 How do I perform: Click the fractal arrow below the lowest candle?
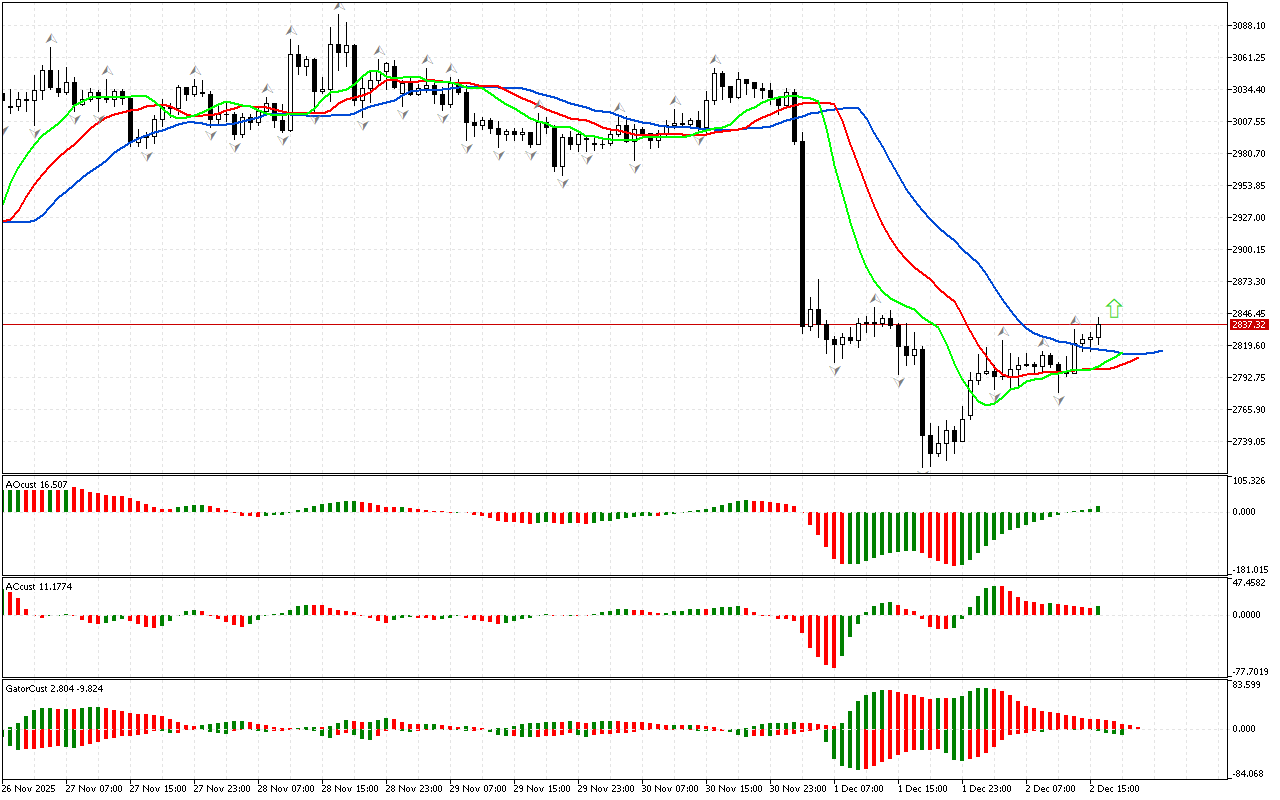click(x=927, y=474)
